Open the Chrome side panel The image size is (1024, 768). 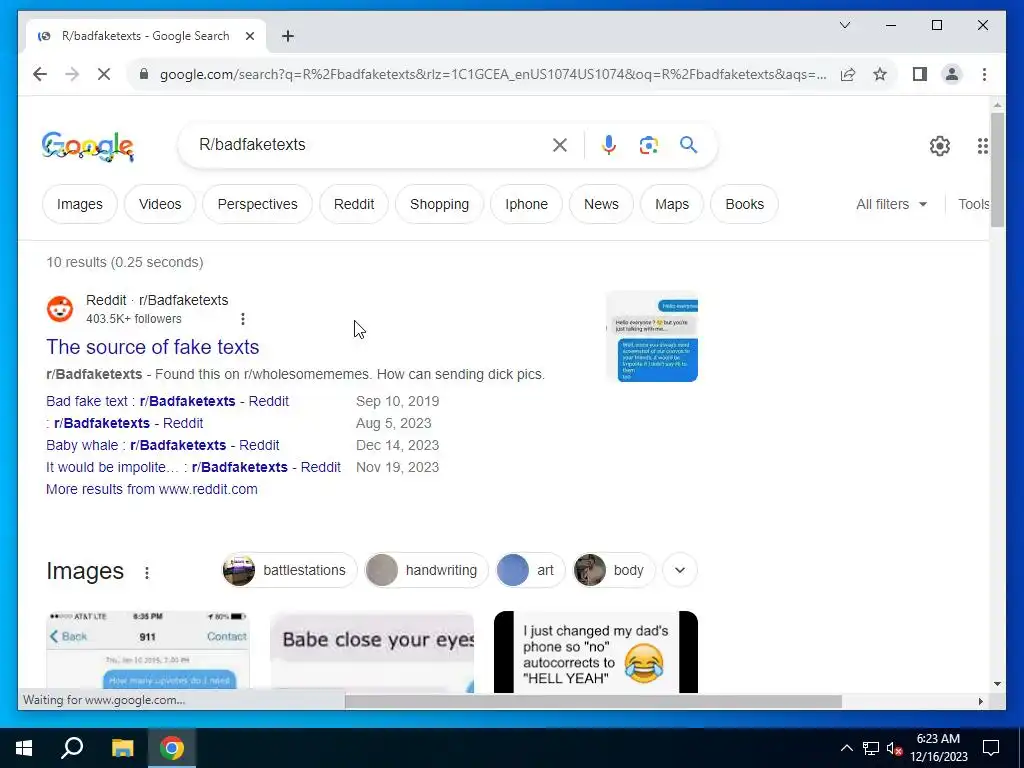[x=920, y=74]
